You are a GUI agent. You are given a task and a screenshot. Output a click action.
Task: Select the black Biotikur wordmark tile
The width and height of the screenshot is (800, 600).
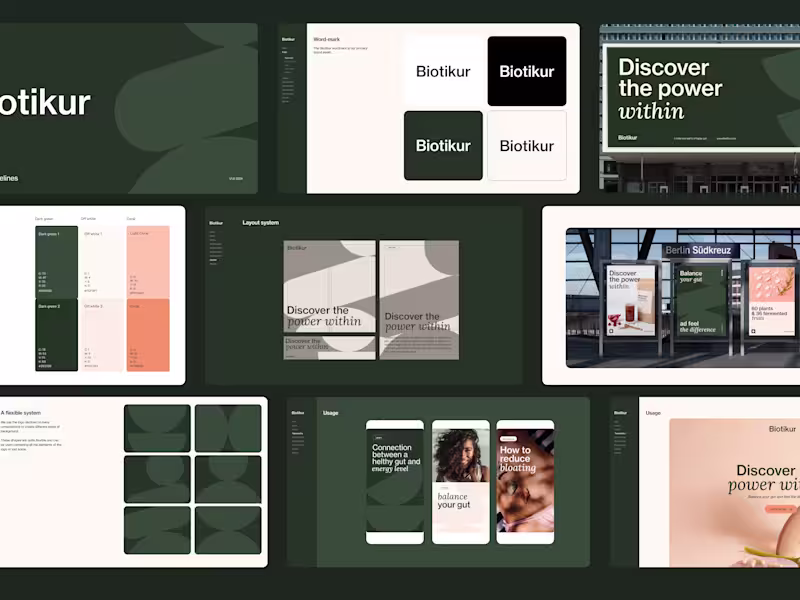tap(527, 71)
